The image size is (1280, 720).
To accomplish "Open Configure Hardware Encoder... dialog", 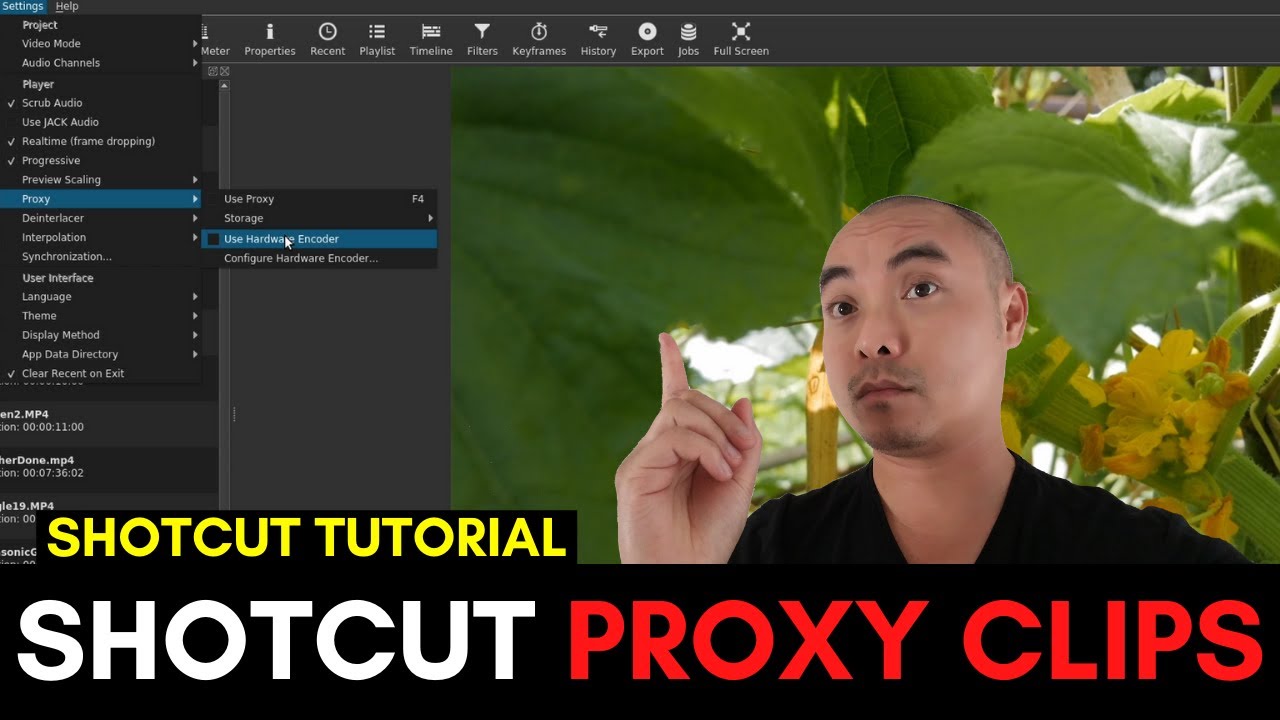I will pos(319,258).
